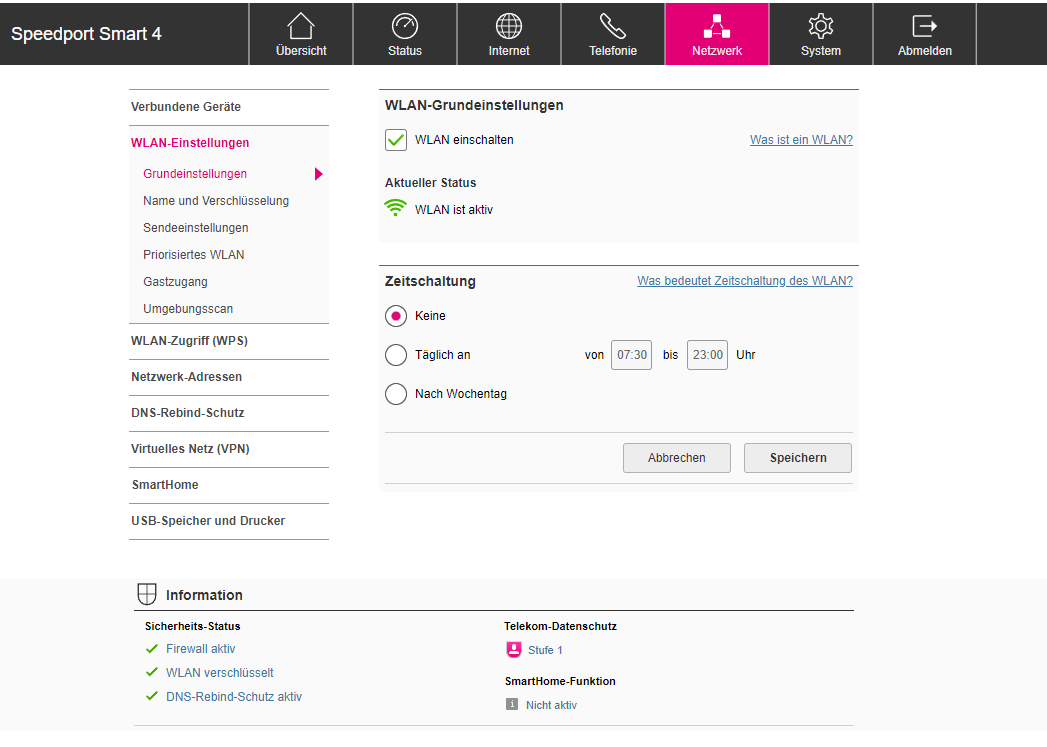Click the Telekom-Datenschutz Stufe 1 icon
This screenshot has height=747, width=1047.
514,650
